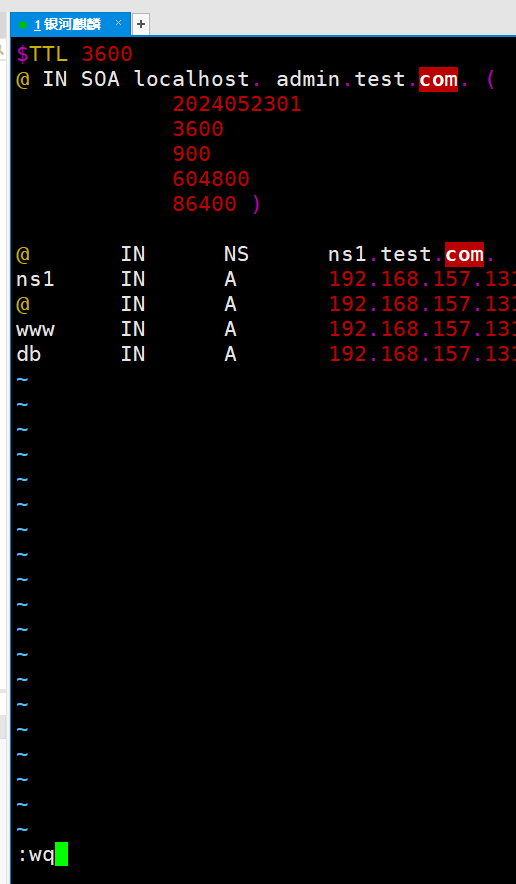Click admin in the SOA email field
Image resolution: width=516 pixels, height=884 pixels.
pos(308,79)
